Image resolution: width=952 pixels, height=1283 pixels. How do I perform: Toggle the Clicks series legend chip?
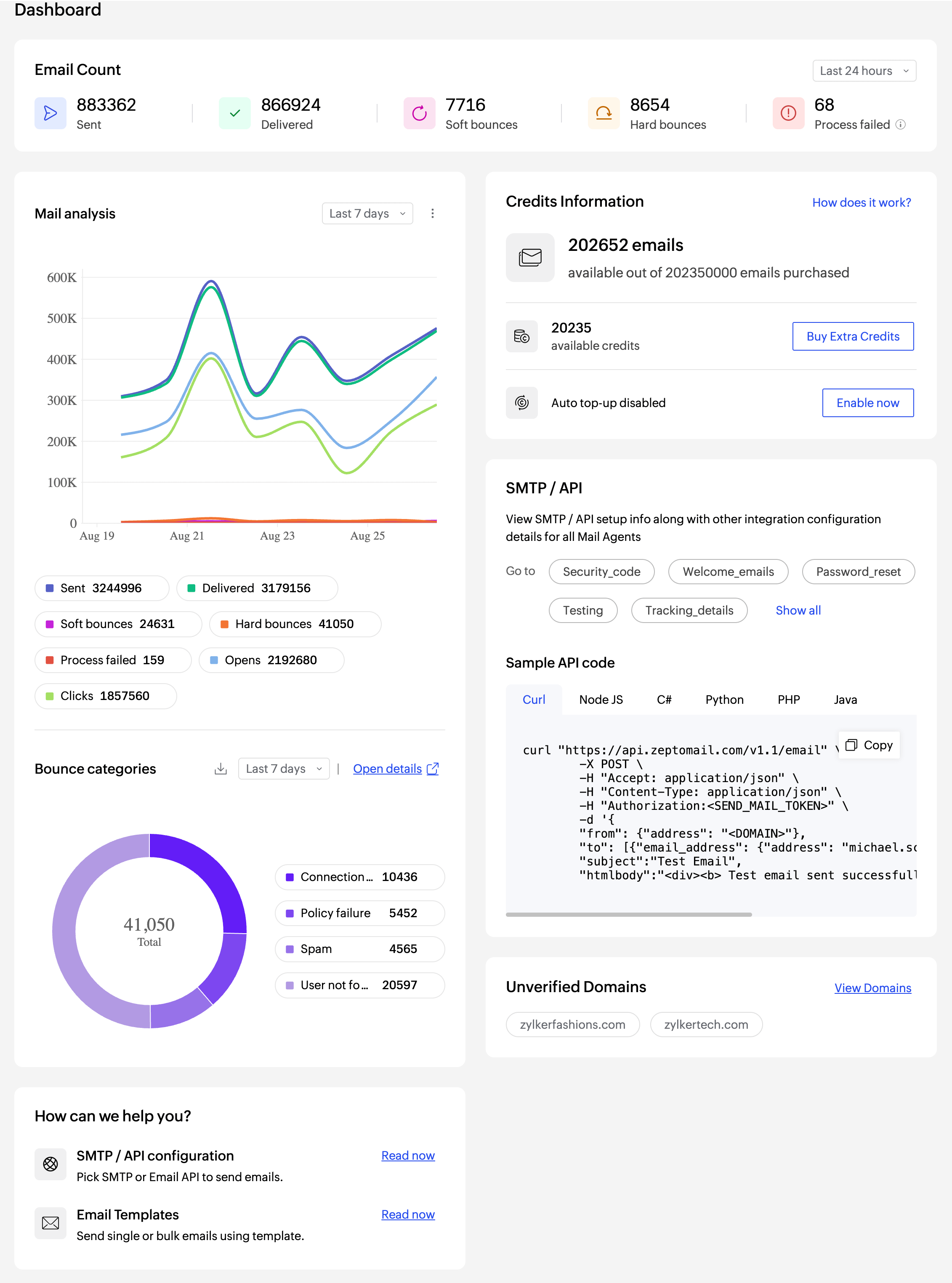(x=106, y=696)
